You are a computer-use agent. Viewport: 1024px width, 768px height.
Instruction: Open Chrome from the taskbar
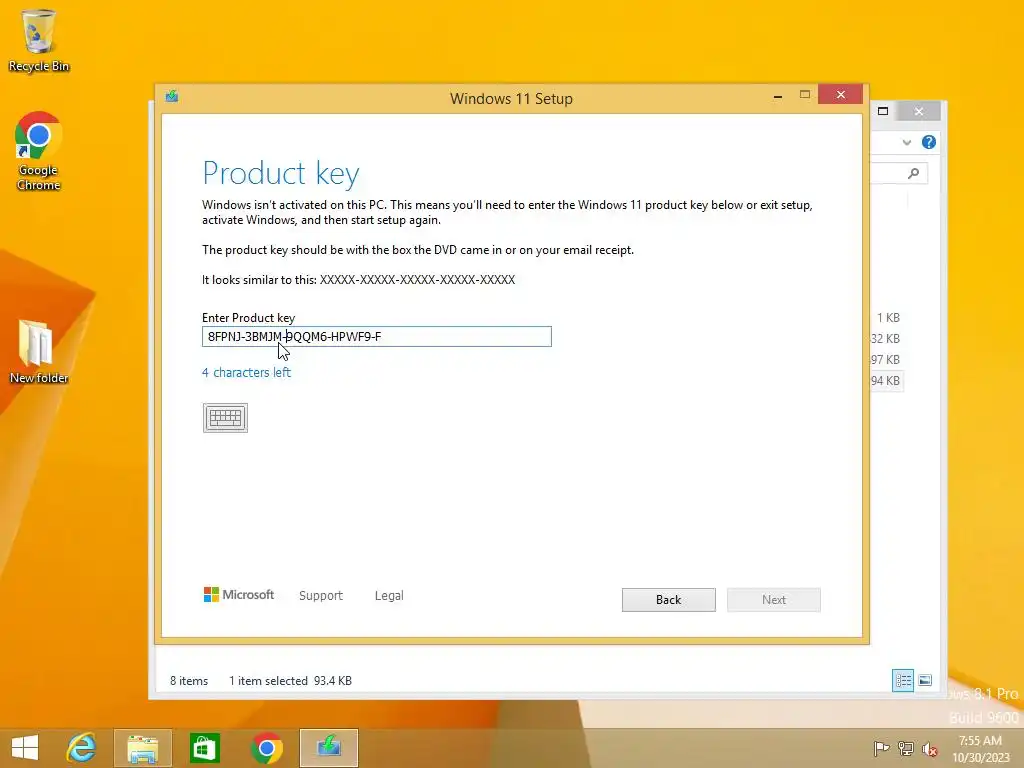click(x=266, y=748)
